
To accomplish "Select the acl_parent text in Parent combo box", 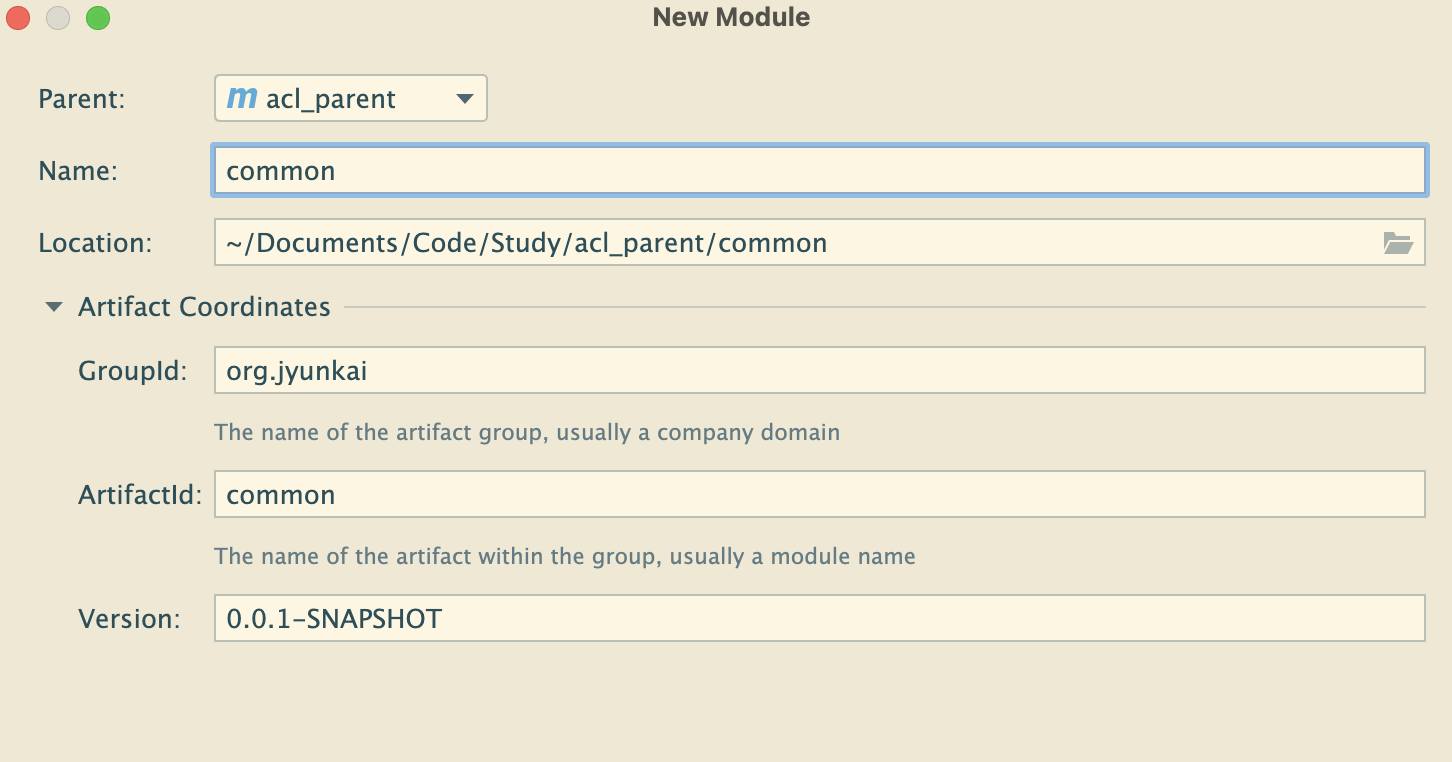I will (x=331, y=99).
